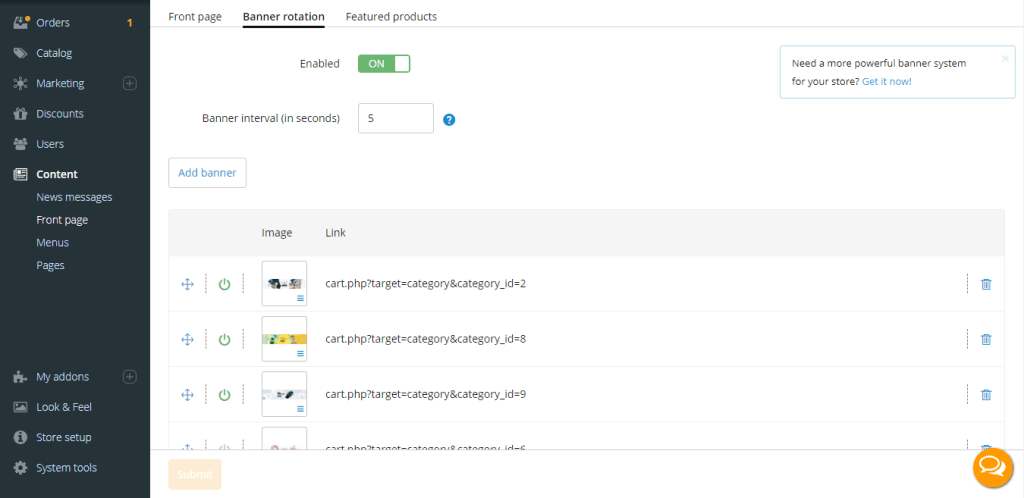
Task: Open the Discounts section
Action: 60,114
